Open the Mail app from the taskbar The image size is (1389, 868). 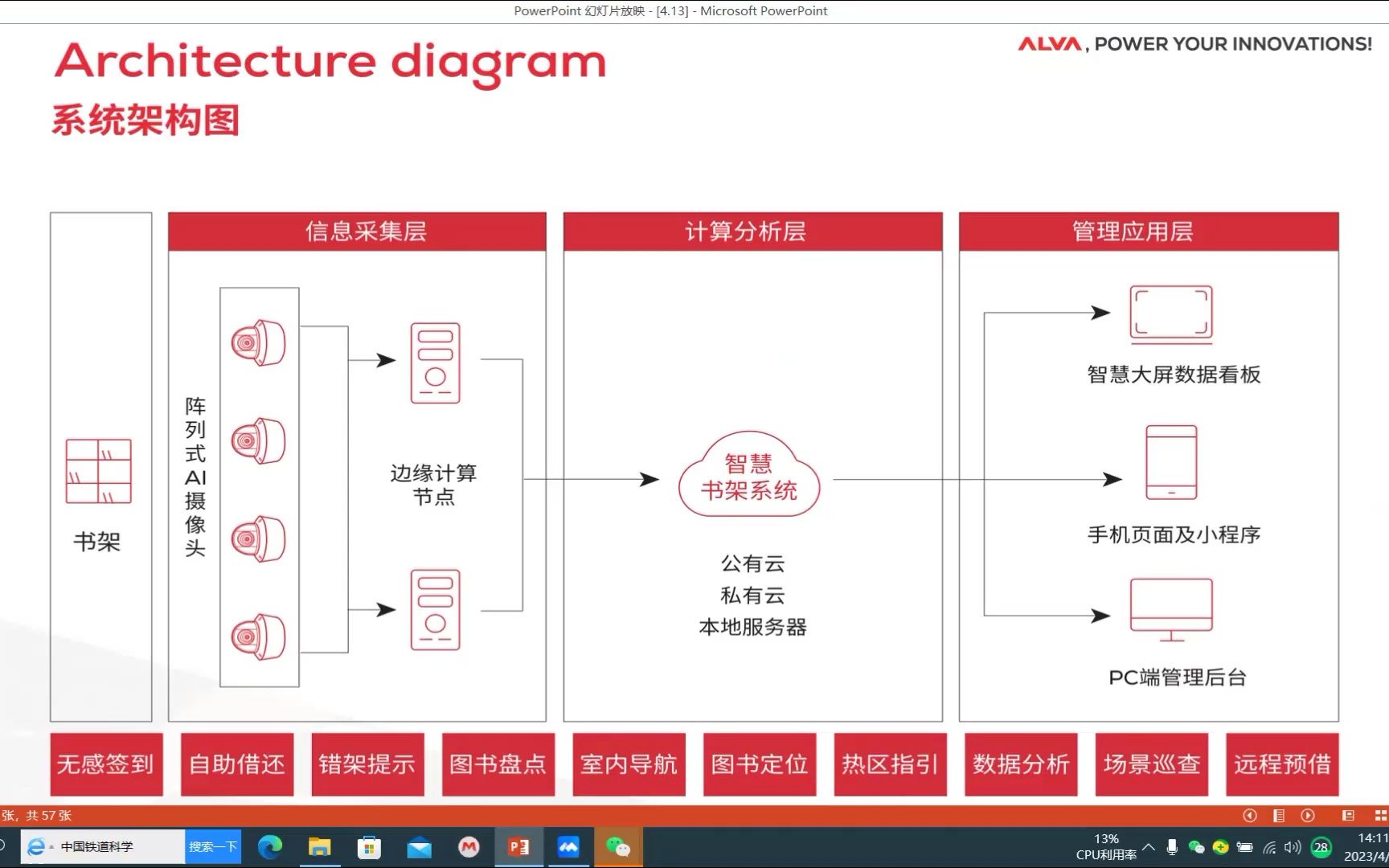coord(419,847)
